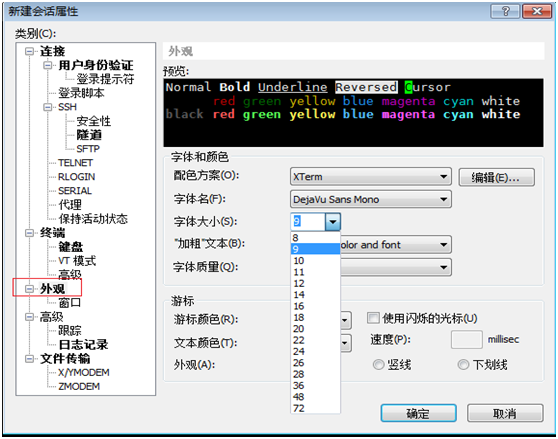The image size is (558, 439).
Task: Click the font size input box
Action: point(308,222)
